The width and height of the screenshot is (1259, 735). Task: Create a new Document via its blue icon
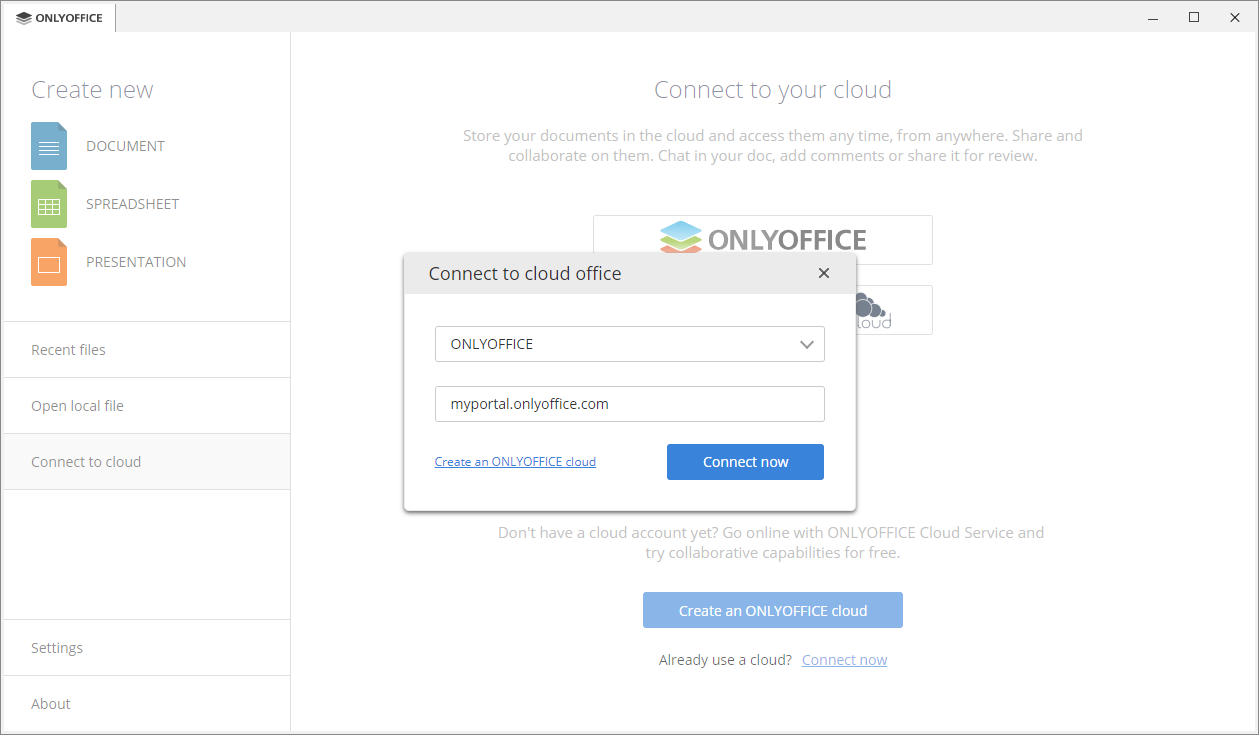49,146
